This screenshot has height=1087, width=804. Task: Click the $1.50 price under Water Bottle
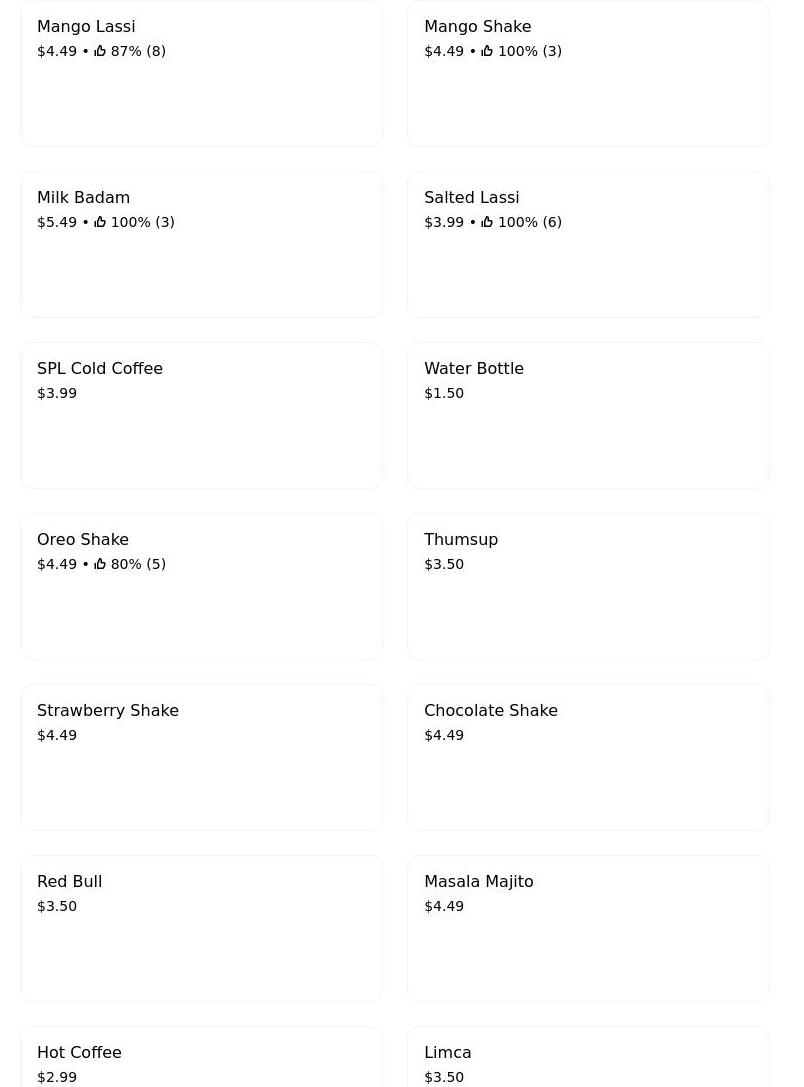[444, 394]
